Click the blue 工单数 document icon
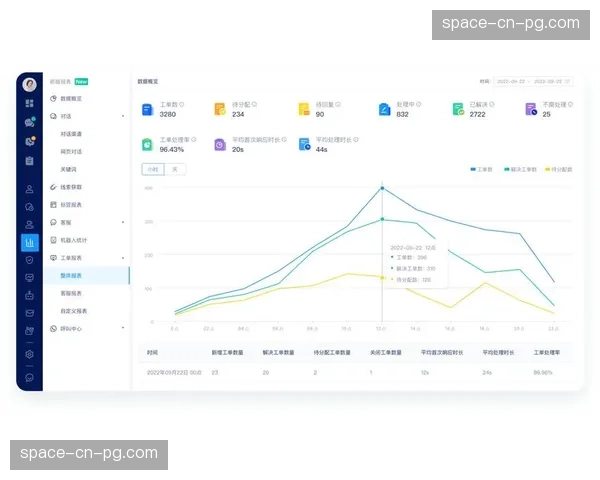 tap(147, 110)
